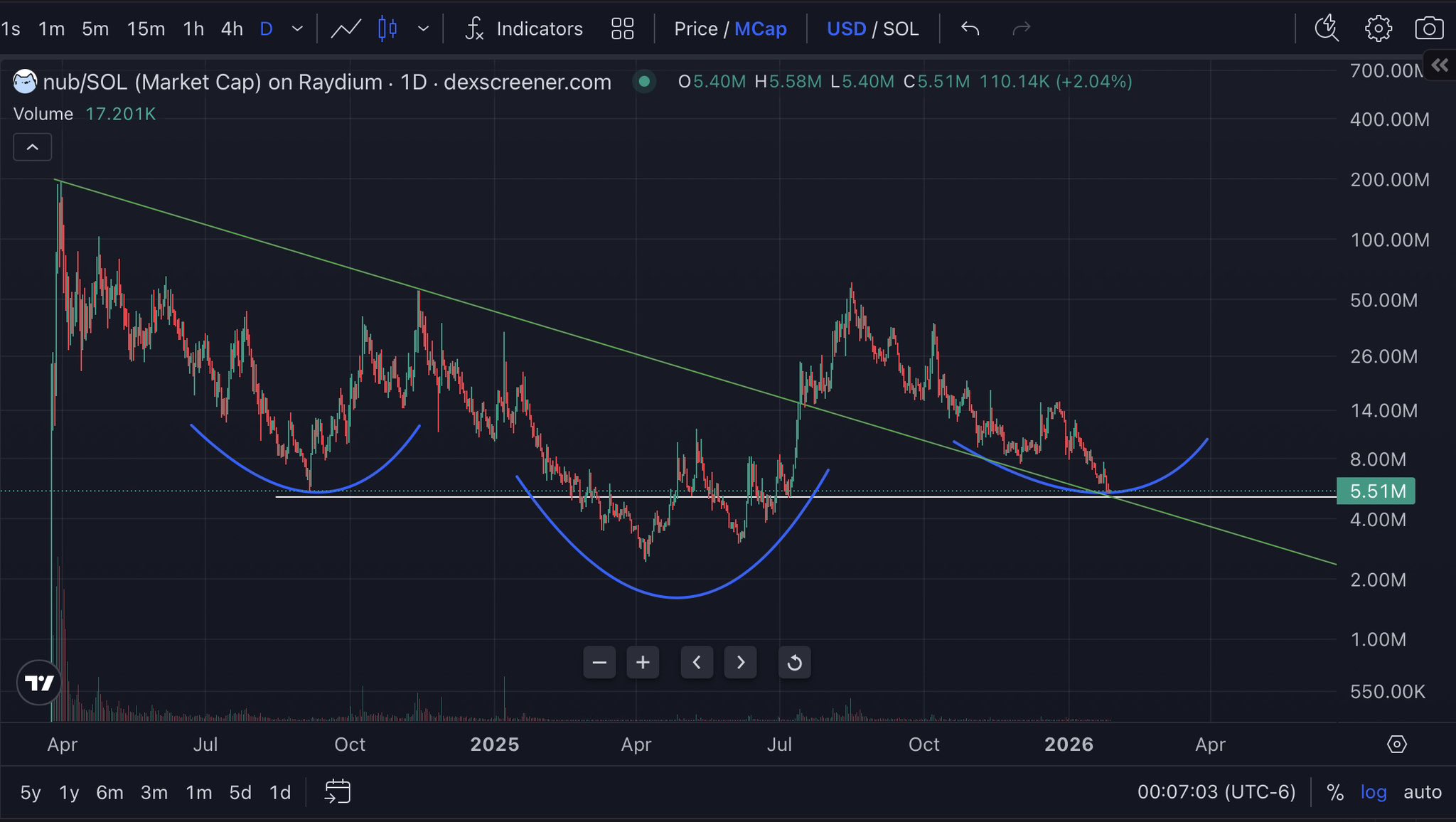1456x822 pixels.
Task: Open chart settings gear icon
Action: (x=1378, y=28)
